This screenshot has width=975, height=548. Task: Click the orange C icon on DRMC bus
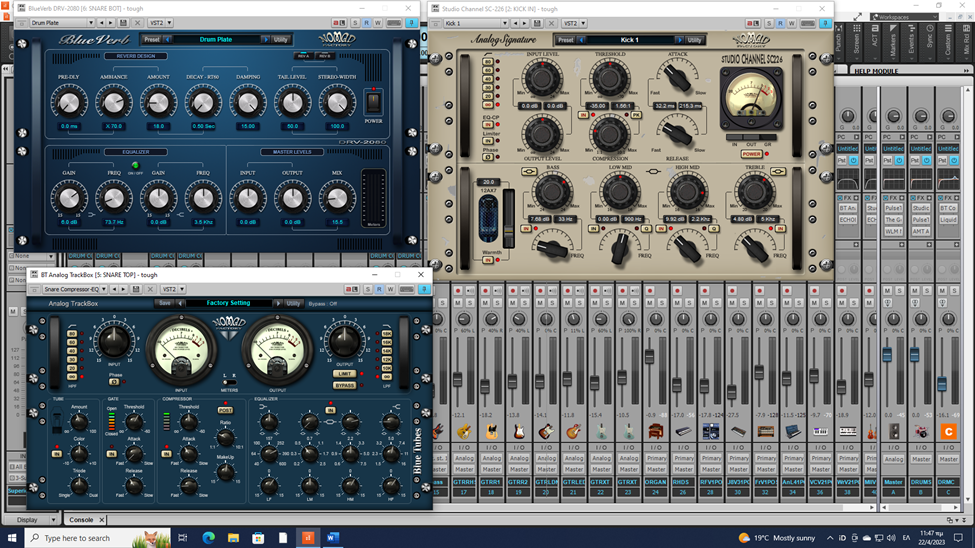click(948, 431)
